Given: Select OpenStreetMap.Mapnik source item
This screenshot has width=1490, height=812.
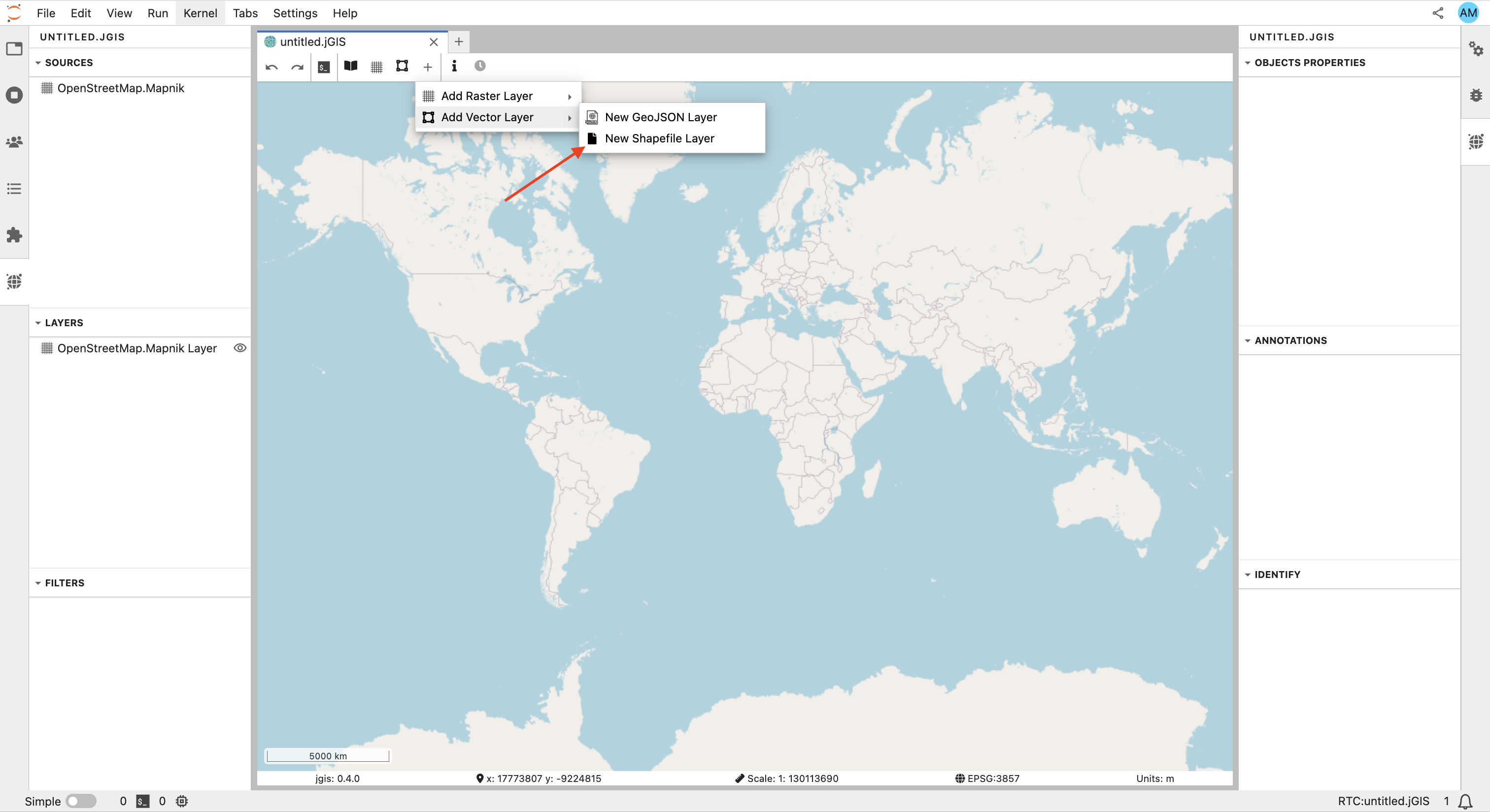Looking at the screenshot, I should tap(120, 88).
